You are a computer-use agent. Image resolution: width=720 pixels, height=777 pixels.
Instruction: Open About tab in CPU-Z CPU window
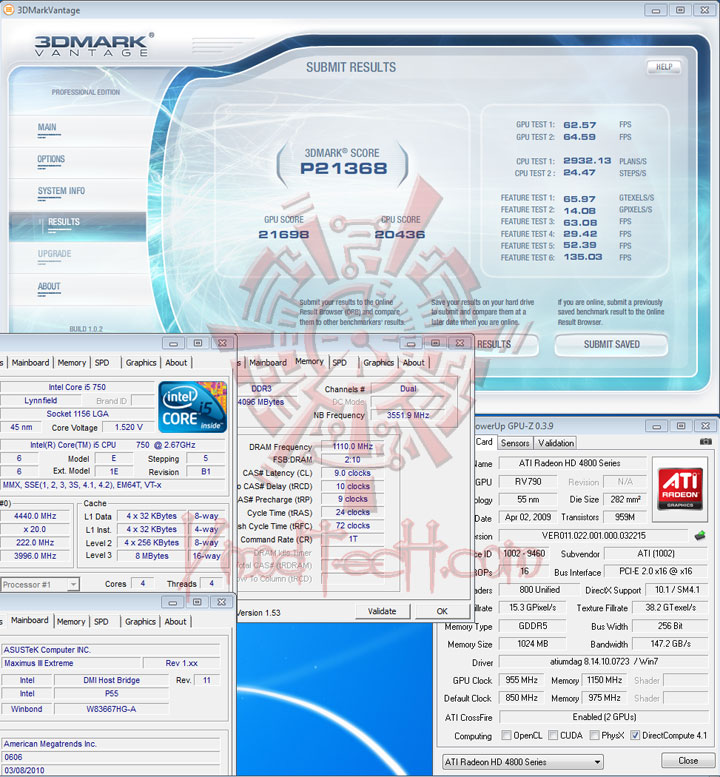tap(176, 363)
